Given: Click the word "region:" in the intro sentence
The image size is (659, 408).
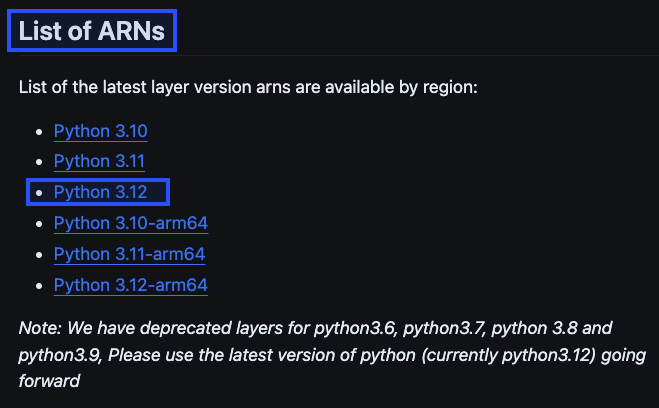Looking at the screenshot, I should tap(450, 88).
